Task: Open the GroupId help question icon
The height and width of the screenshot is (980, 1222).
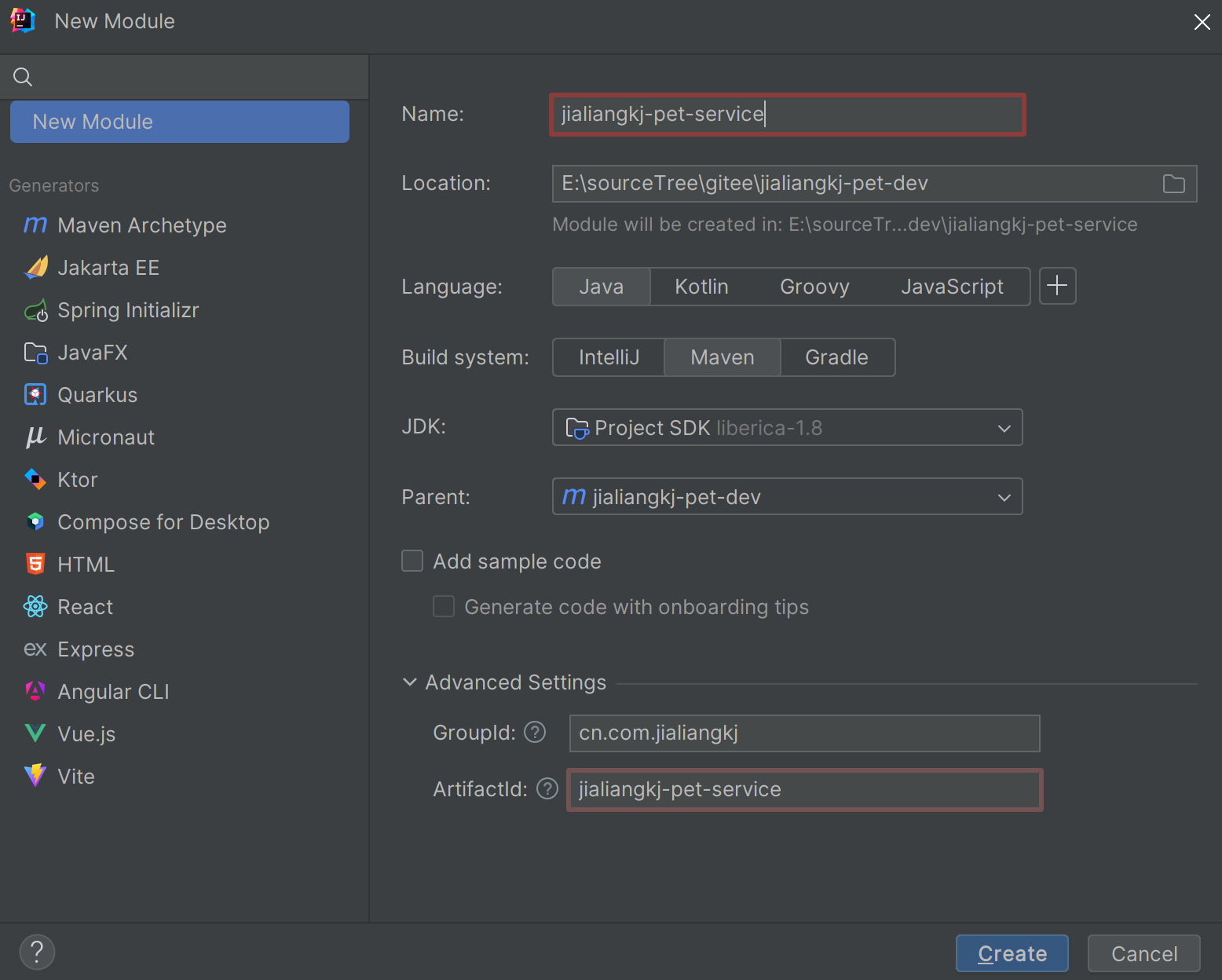Action: [535, 732]
